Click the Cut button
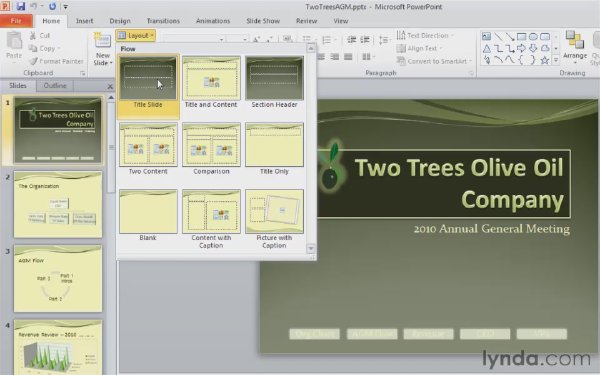600x375 pixels. point(40,36)
